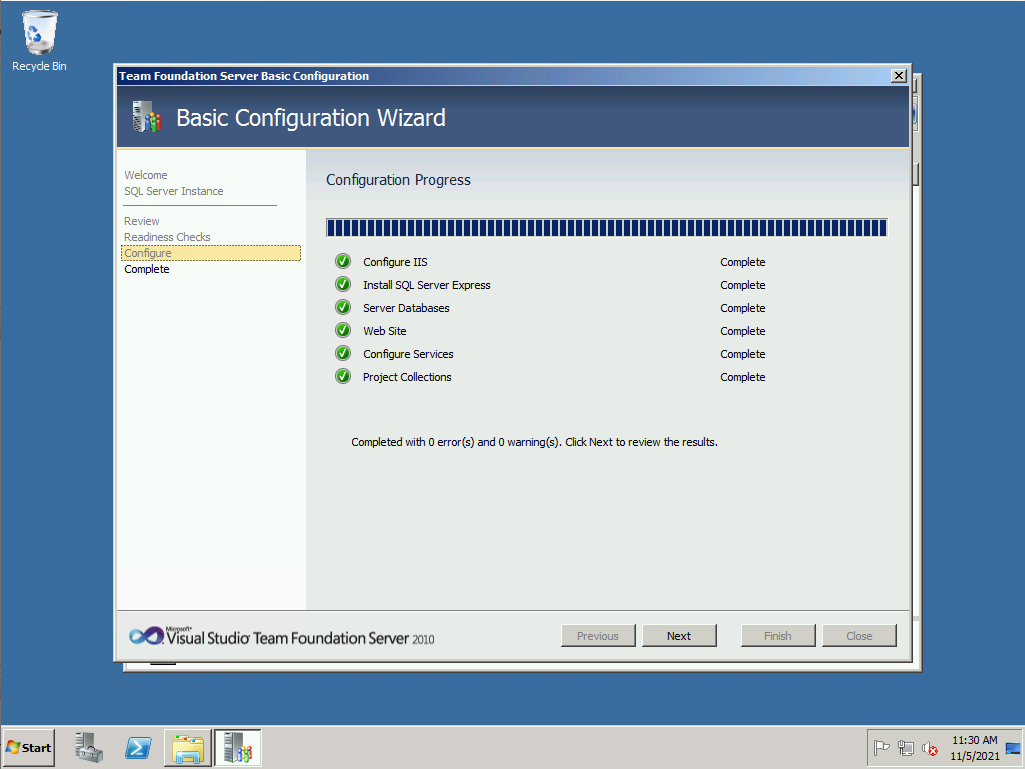Click the green checkmark beside Server Databases
This screenshot has width=1025, height=769.
[x=343, y=308]
